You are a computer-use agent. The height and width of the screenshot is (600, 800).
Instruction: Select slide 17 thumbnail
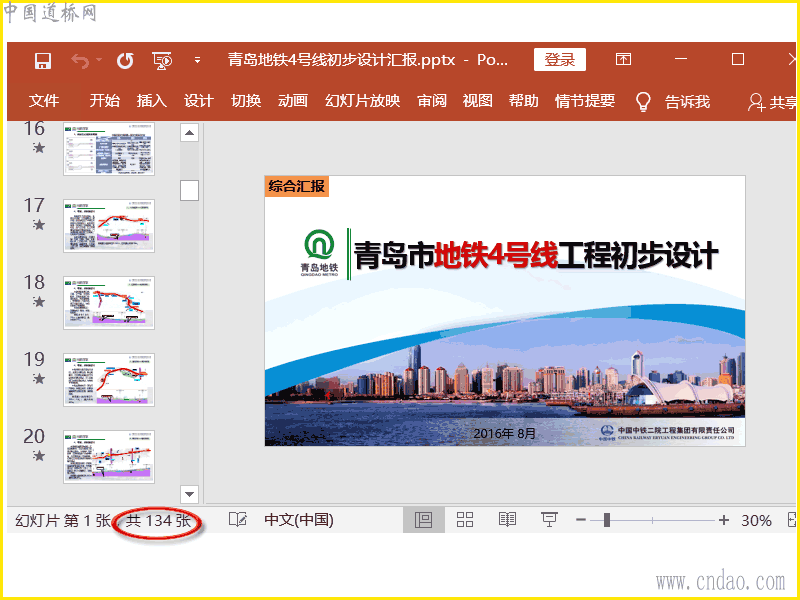(x=109, y=226)
